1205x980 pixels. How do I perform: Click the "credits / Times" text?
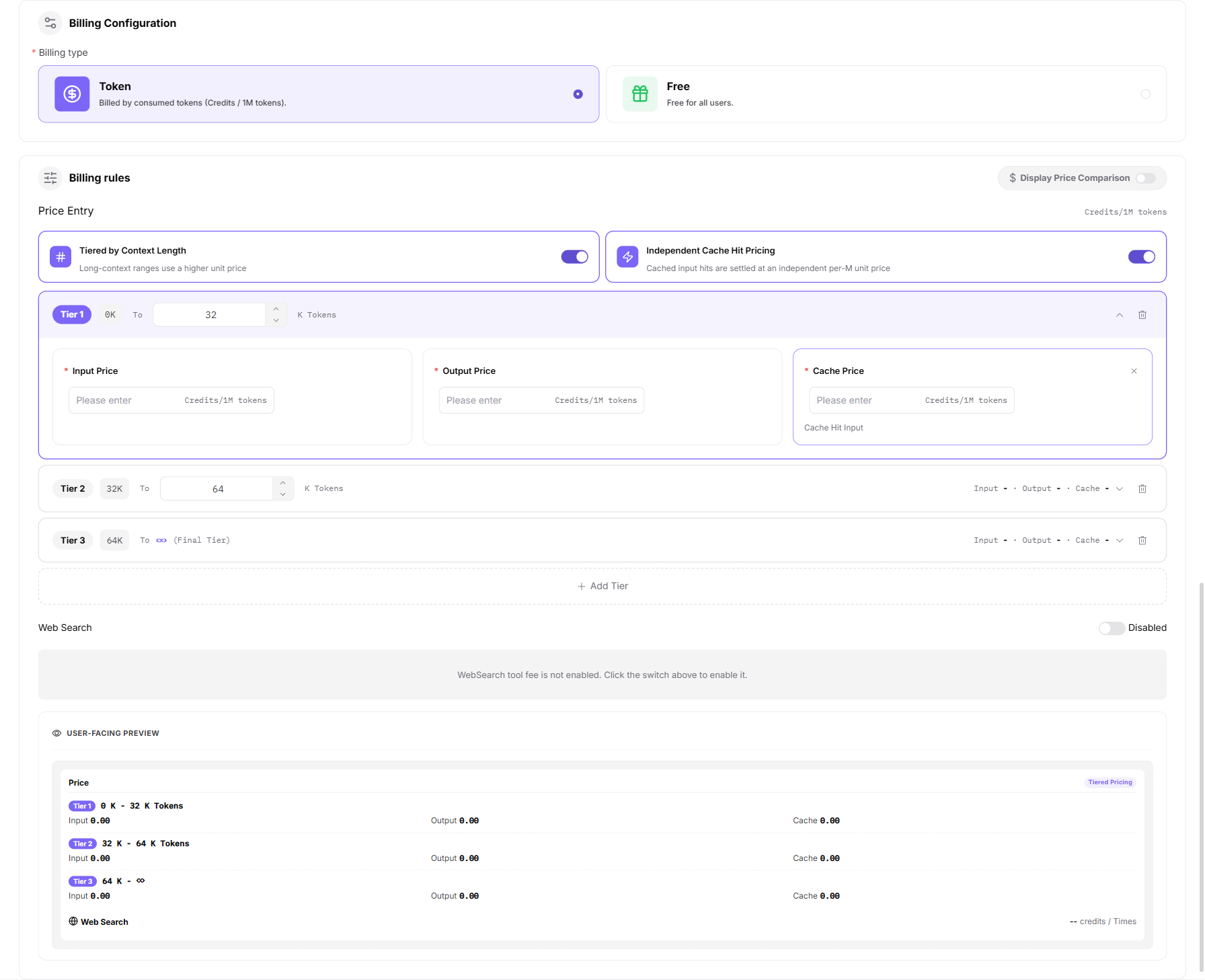click(1107, 921)
